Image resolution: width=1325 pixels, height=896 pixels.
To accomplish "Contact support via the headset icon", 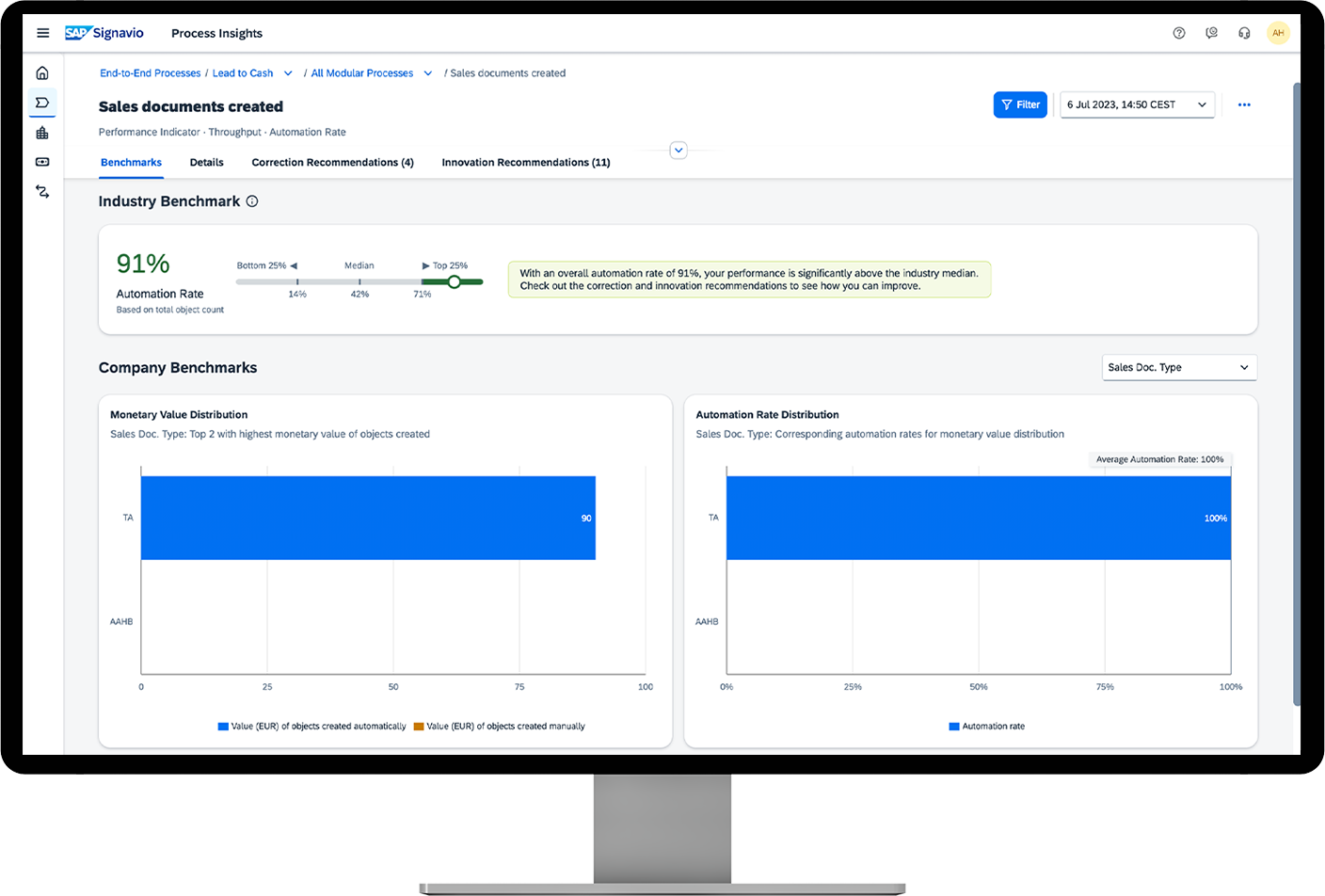I will point(1244,32).
